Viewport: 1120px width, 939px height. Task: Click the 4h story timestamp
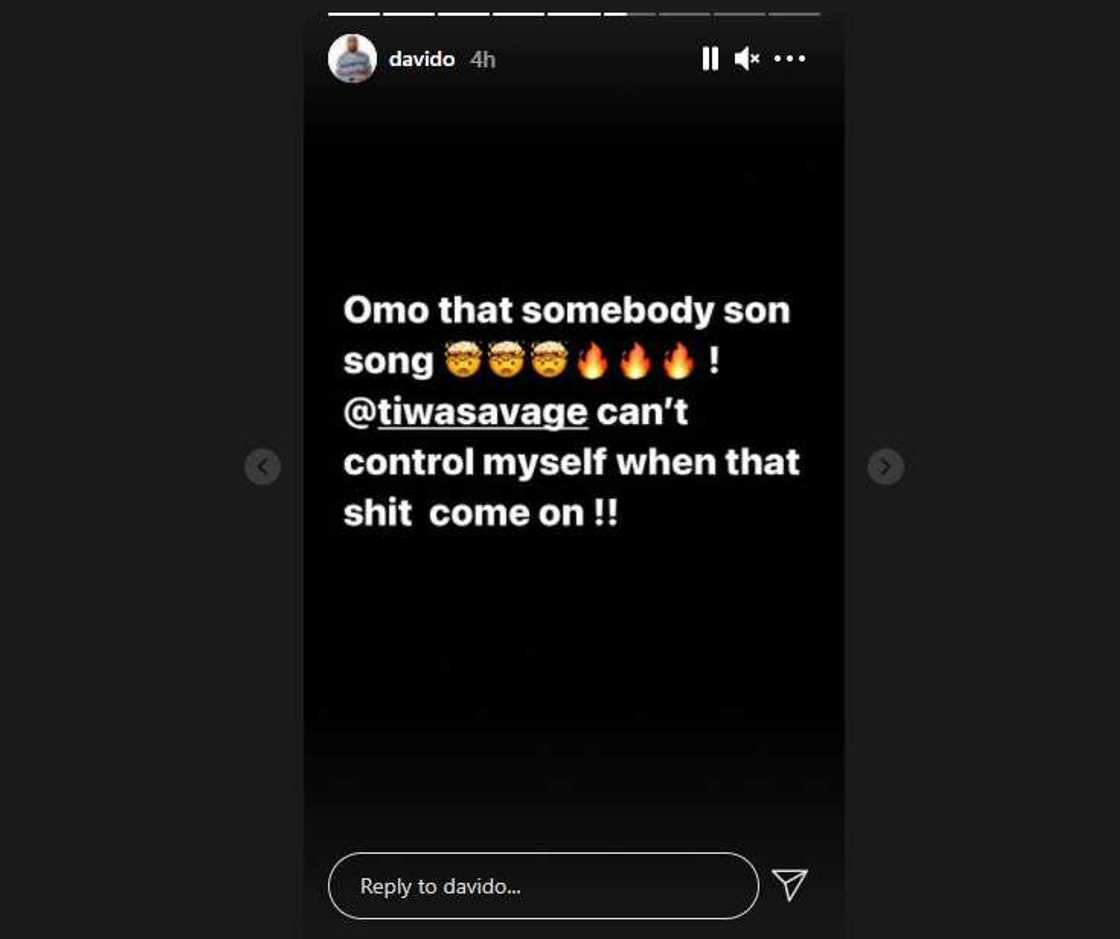[482, 59]
